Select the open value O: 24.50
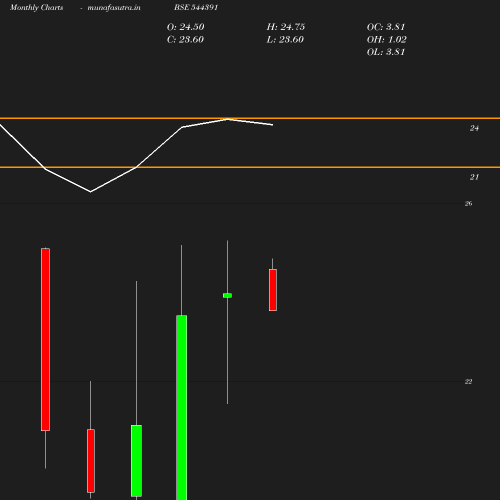The image size is (500, 500). pyautogui.click(x=185, y=27)
